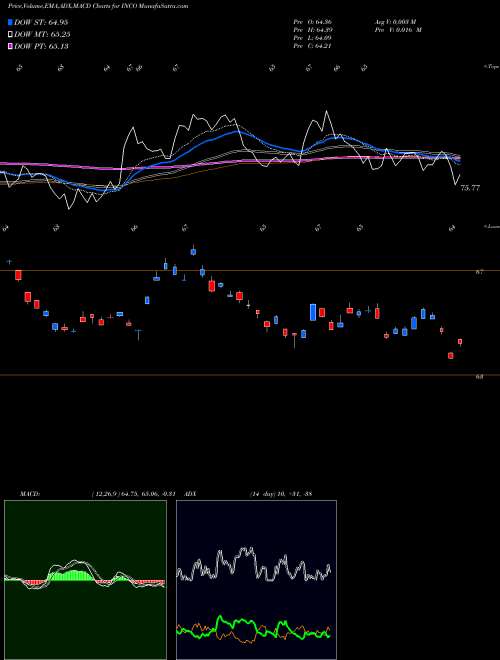
Task: Click the blue DOW ST legend swatch
Action: 10,22
